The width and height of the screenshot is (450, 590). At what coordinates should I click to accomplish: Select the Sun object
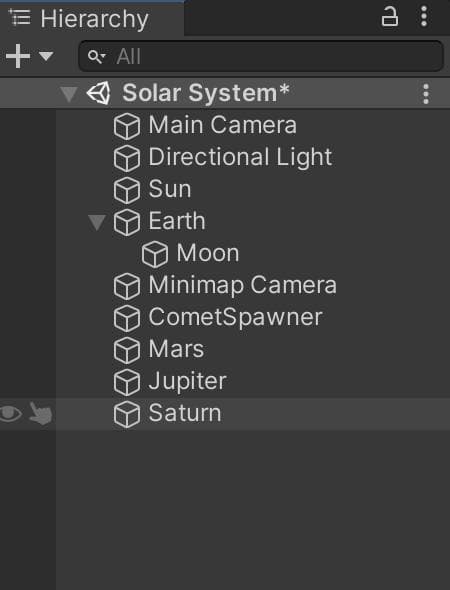tap(170, 189)
